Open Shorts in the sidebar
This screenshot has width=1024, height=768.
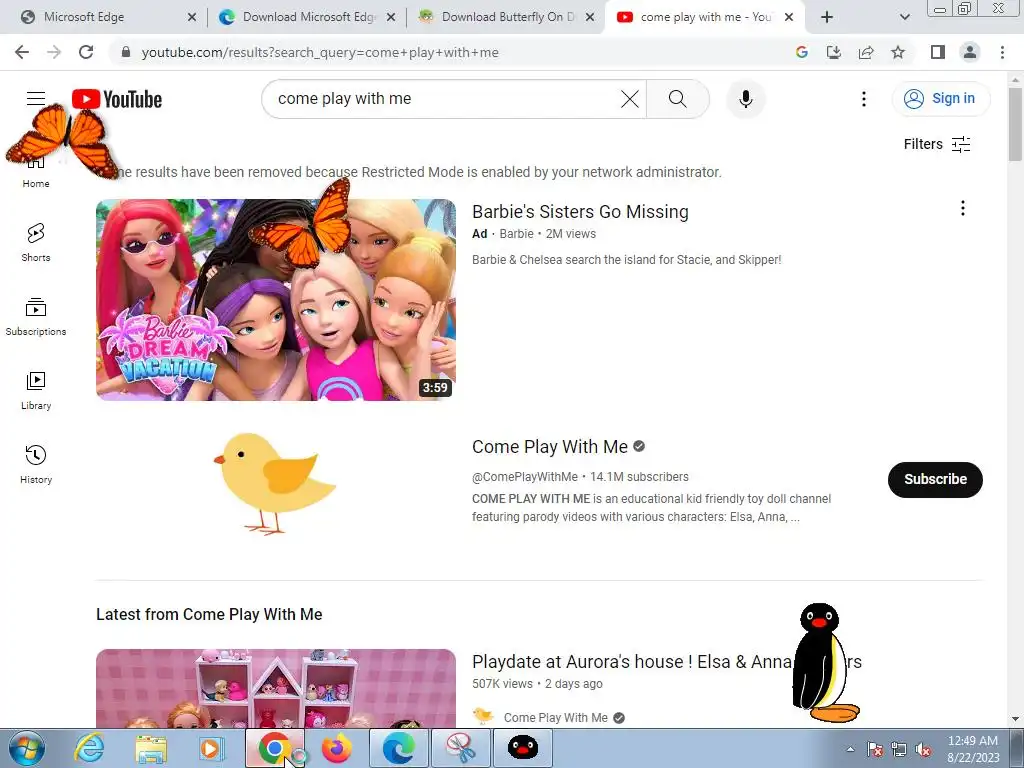36,242
